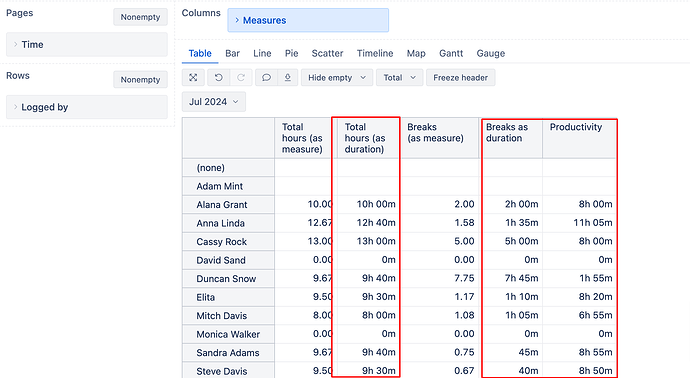The image size is (690, 378).
Task: Select the Cassy Rock row header
Action: [x=228, y=242]
